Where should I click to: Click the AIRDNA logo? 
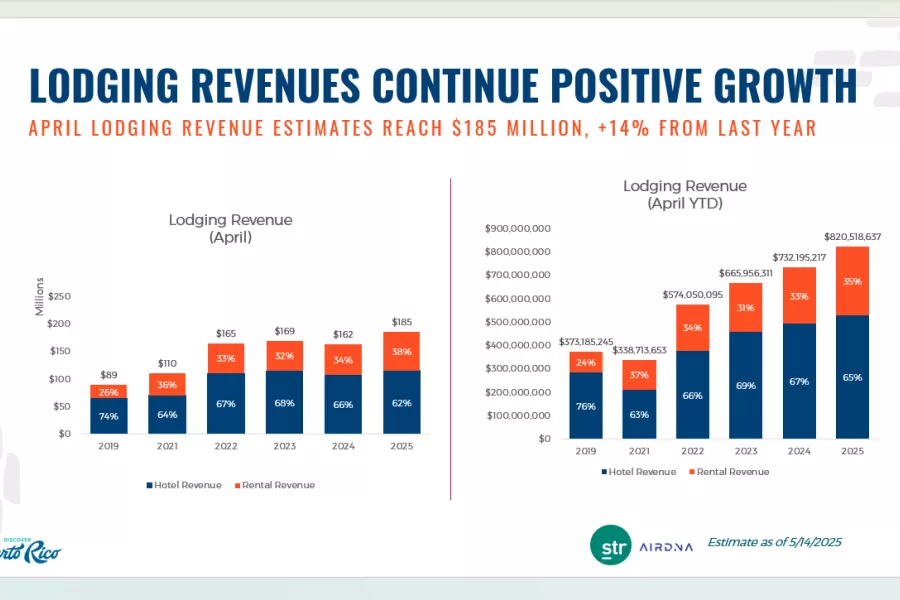[666, 547]
